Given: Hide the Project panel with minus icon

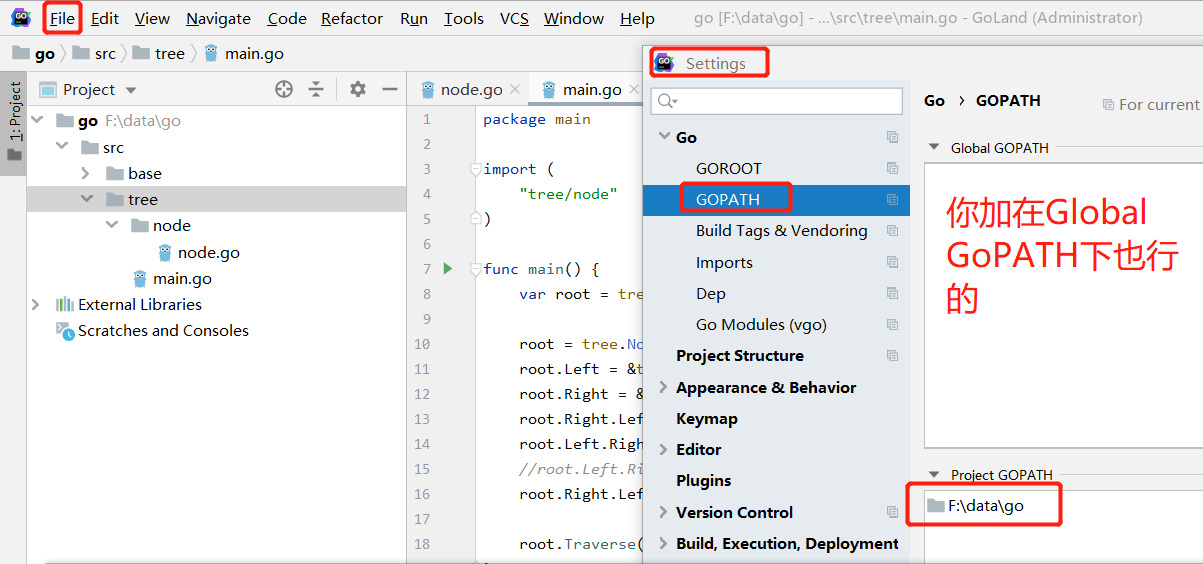Looking at the screenshot, I should tap(390, 89).
